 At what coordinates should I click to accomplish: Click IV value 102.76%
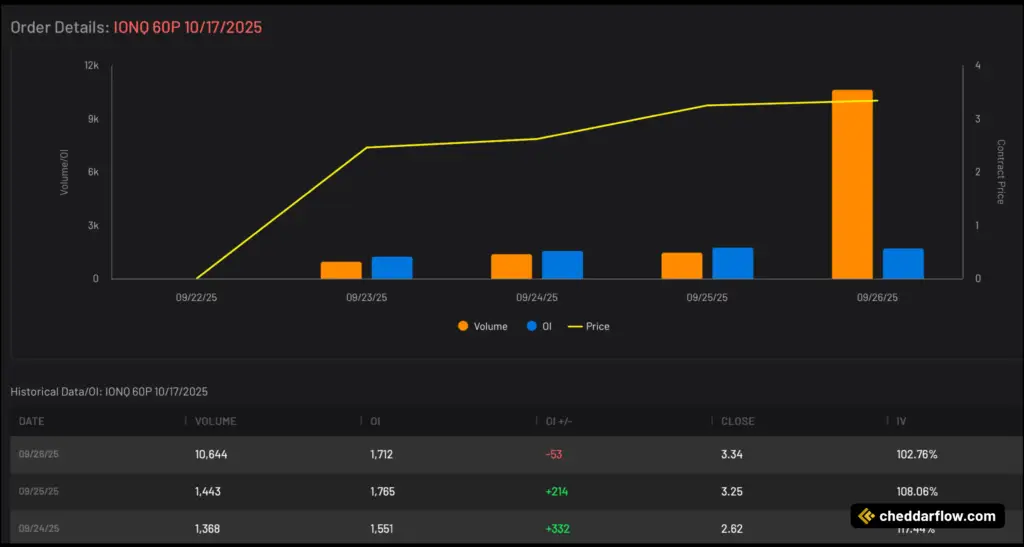pyautogui.click(x=917, y=454)
